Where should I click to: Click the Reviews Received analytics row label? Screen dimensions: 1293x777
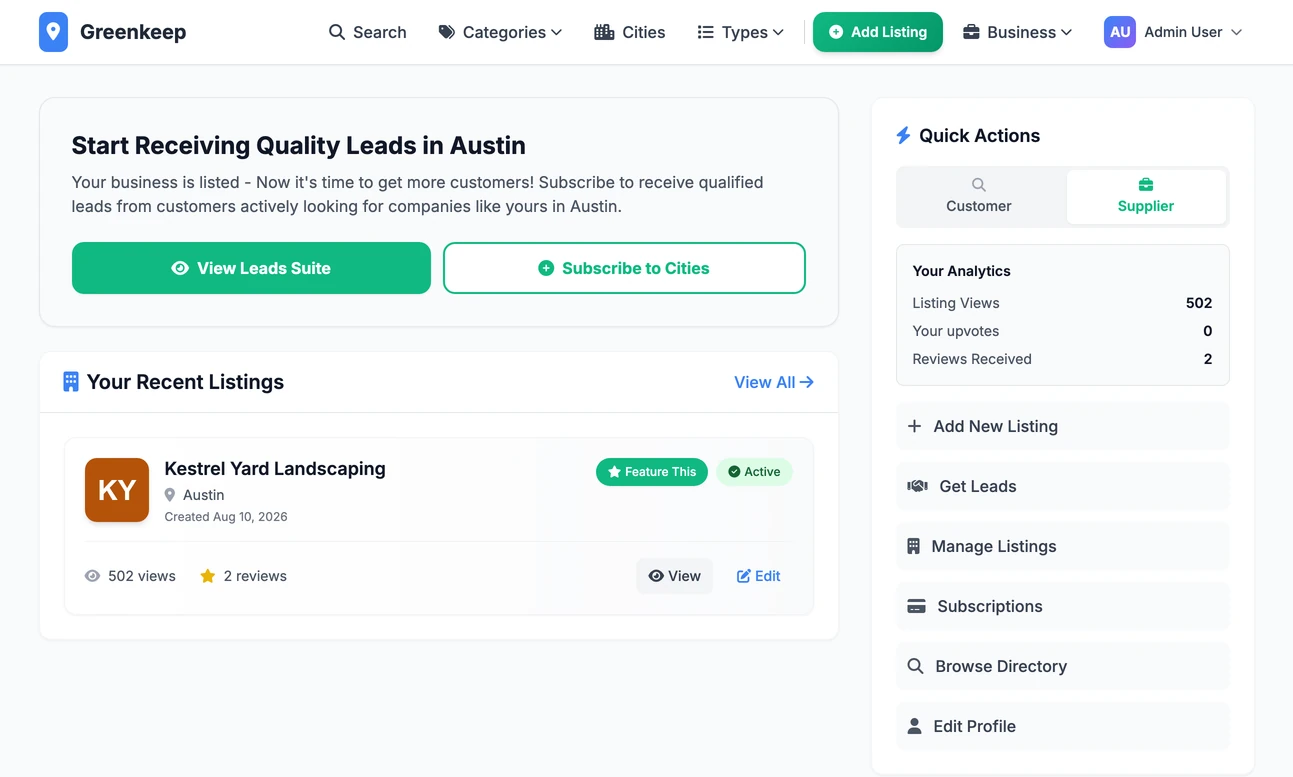click(972, 359)
